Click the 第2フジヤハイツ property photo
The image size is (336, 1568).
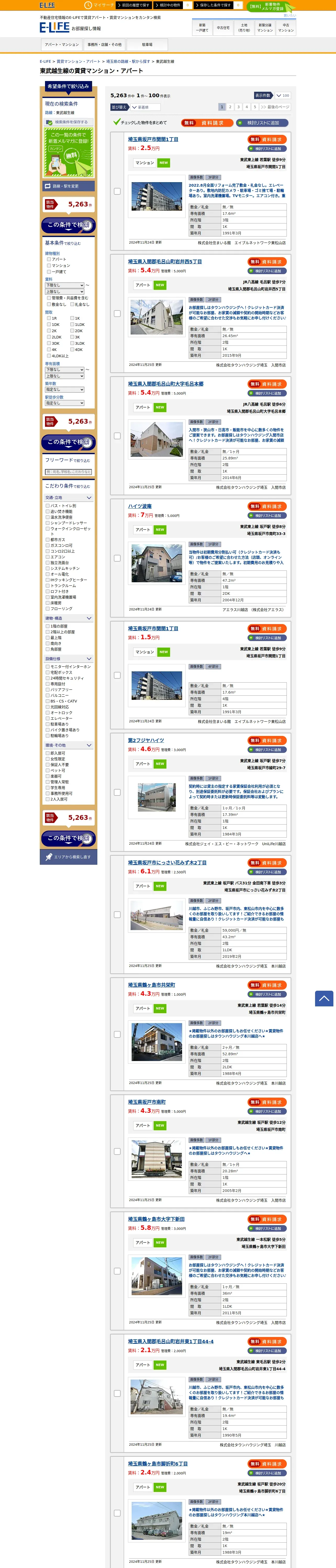[x=157, y=797]
